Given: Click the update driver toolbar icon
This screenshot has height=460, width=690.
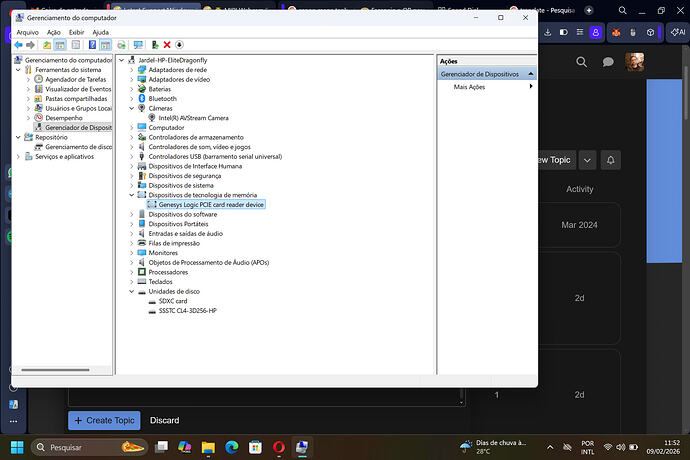Looking at the screenshot, I should [x=154, y=45].
